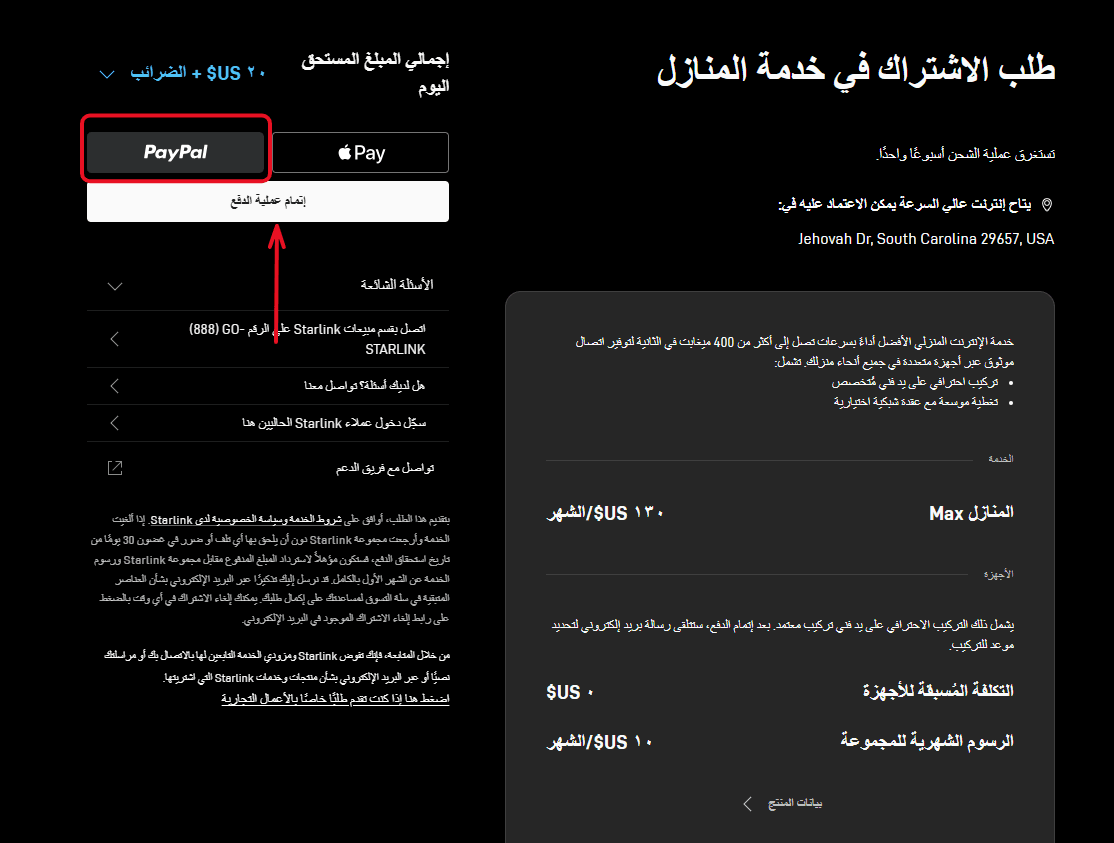Open the business order link اضغط هنا
1114x843 pixels.
pos(335,699)
